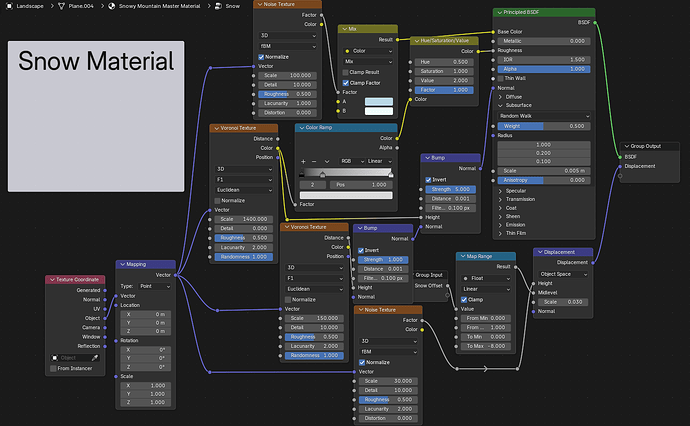
Task: Expand the Sheen panel
Action: click(x=500, y=217)
